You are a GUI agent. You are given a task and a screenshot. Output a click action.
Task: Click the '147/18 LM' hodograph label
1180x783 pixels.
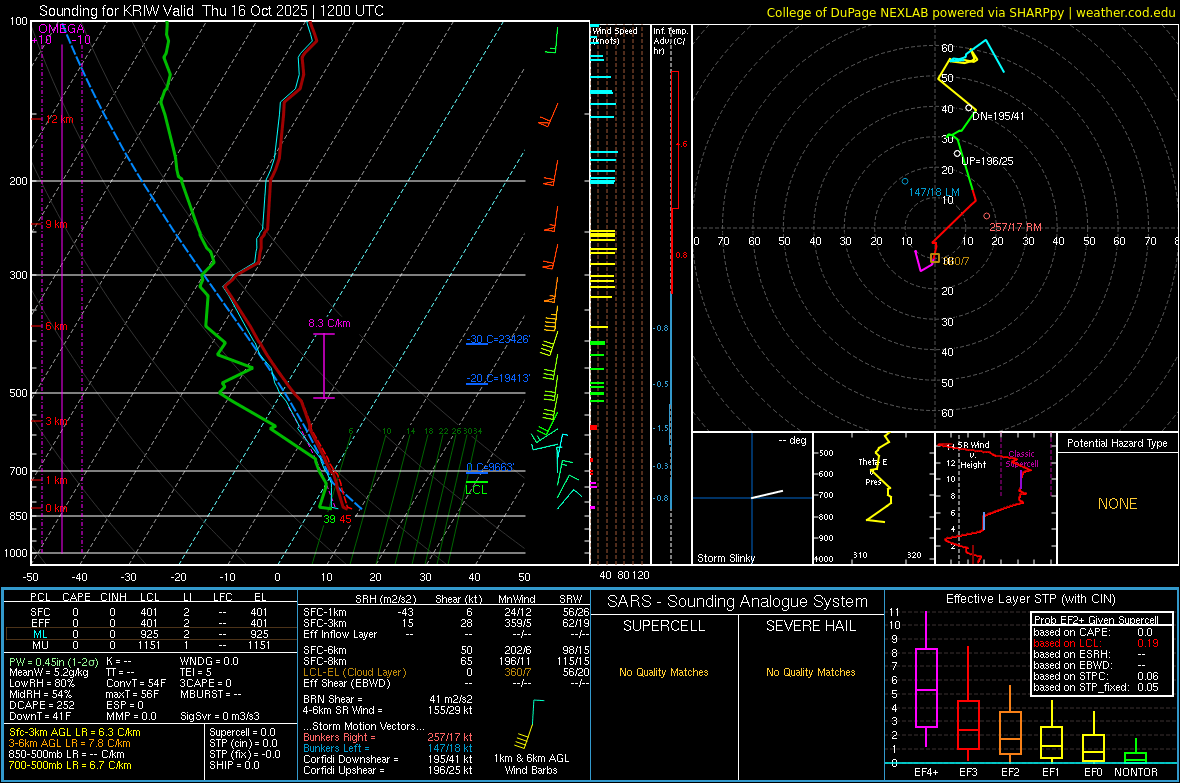point(934,192)
